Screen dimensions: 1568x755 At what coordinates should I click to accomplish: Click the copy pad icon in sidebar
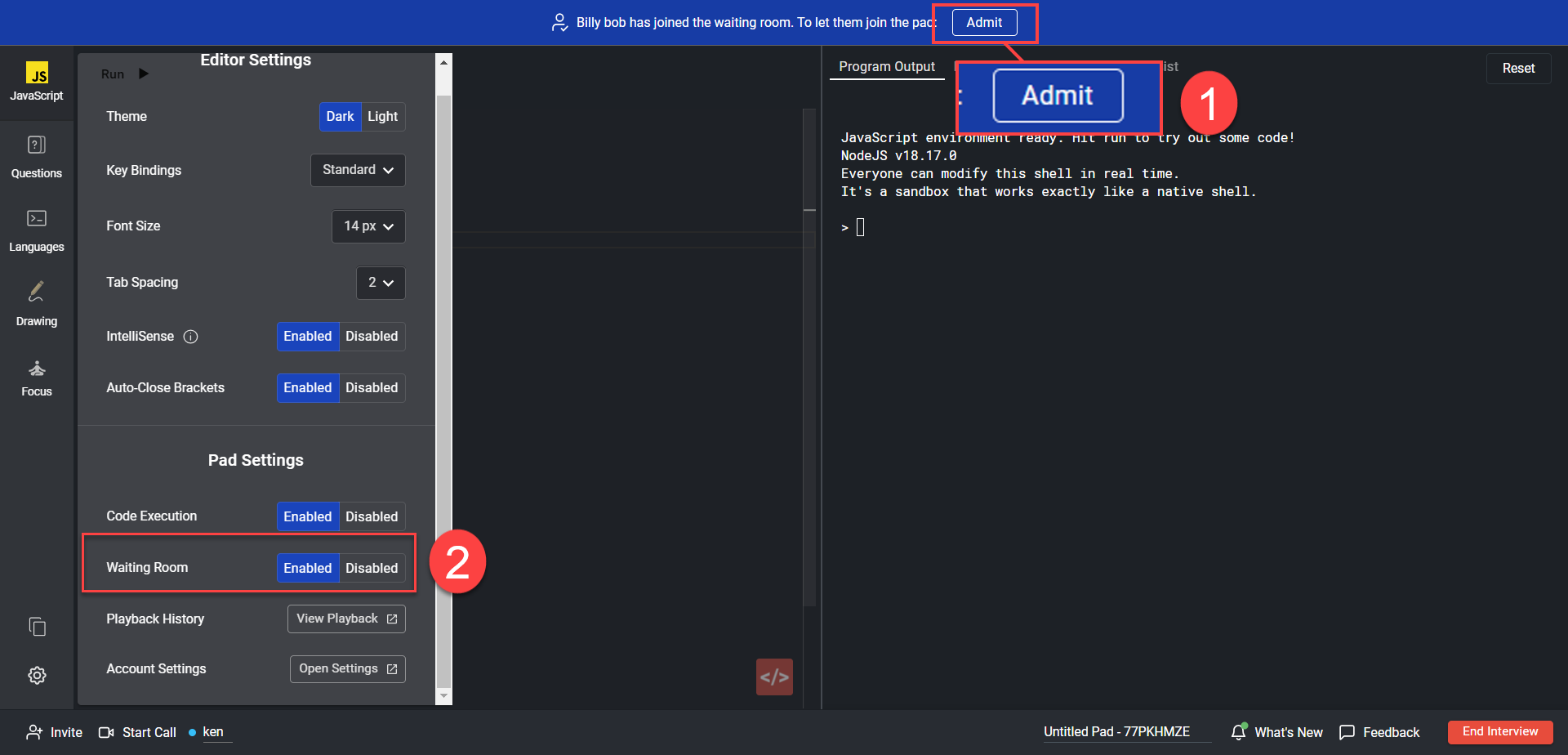37,627
